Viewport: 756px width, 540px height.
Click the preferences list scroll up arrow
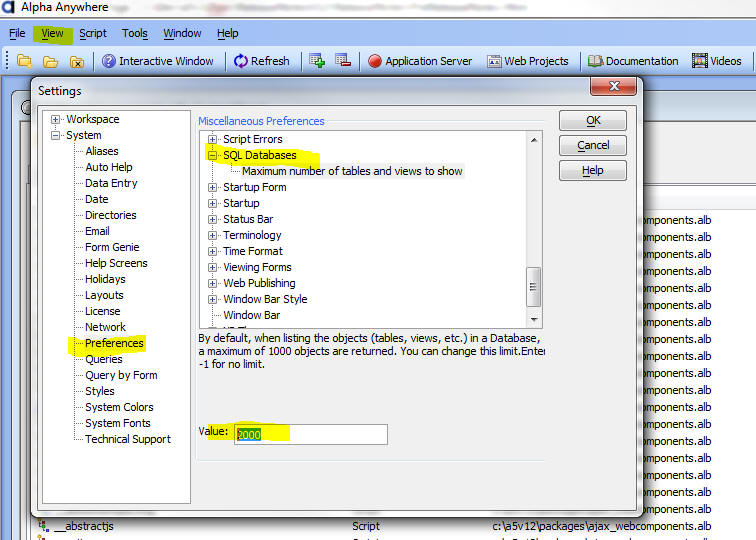pyautogui.click(x=534, y=140)
